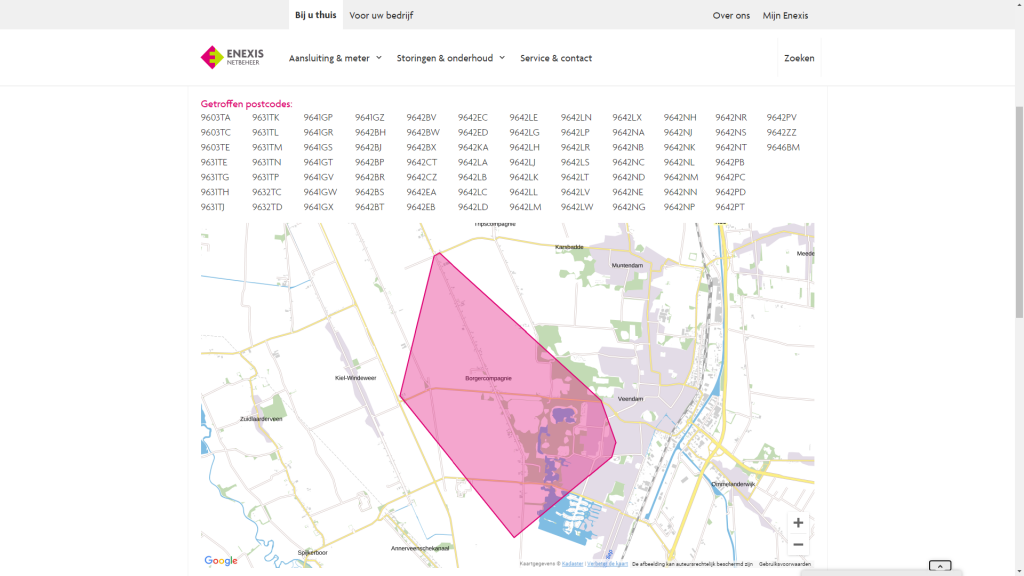Zoom in on the map

point(797,522)
